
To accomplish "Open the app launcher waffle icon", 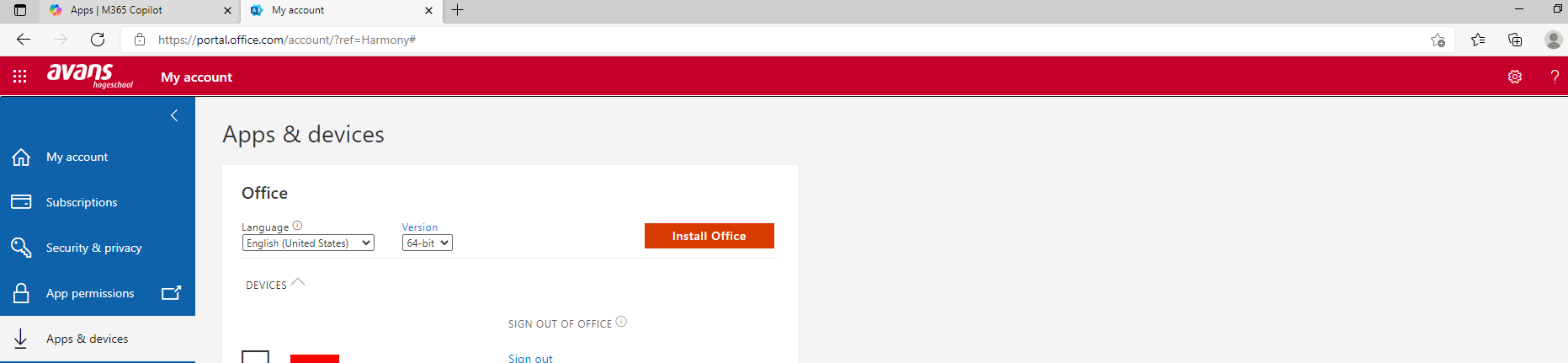I will (20, 77).
